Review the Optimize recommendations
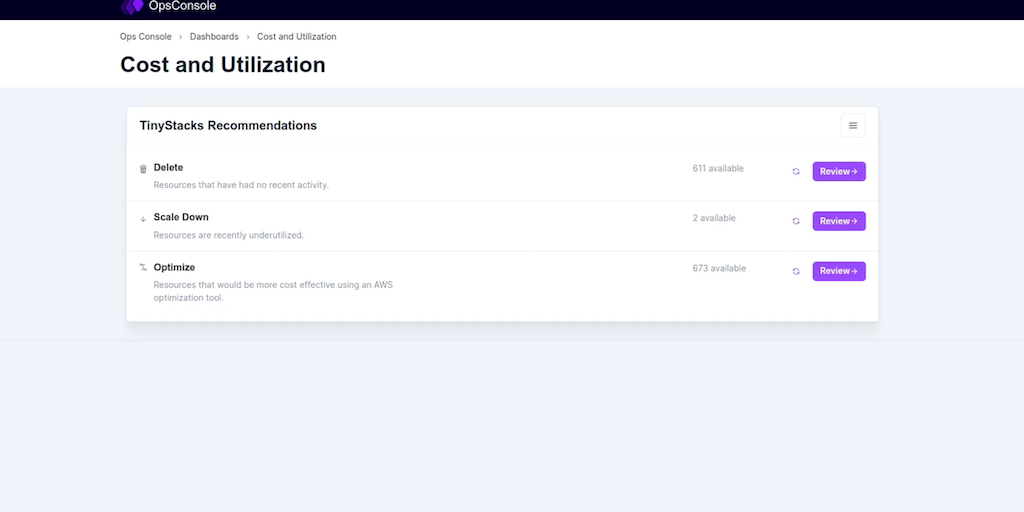 (x=839, y=272)
